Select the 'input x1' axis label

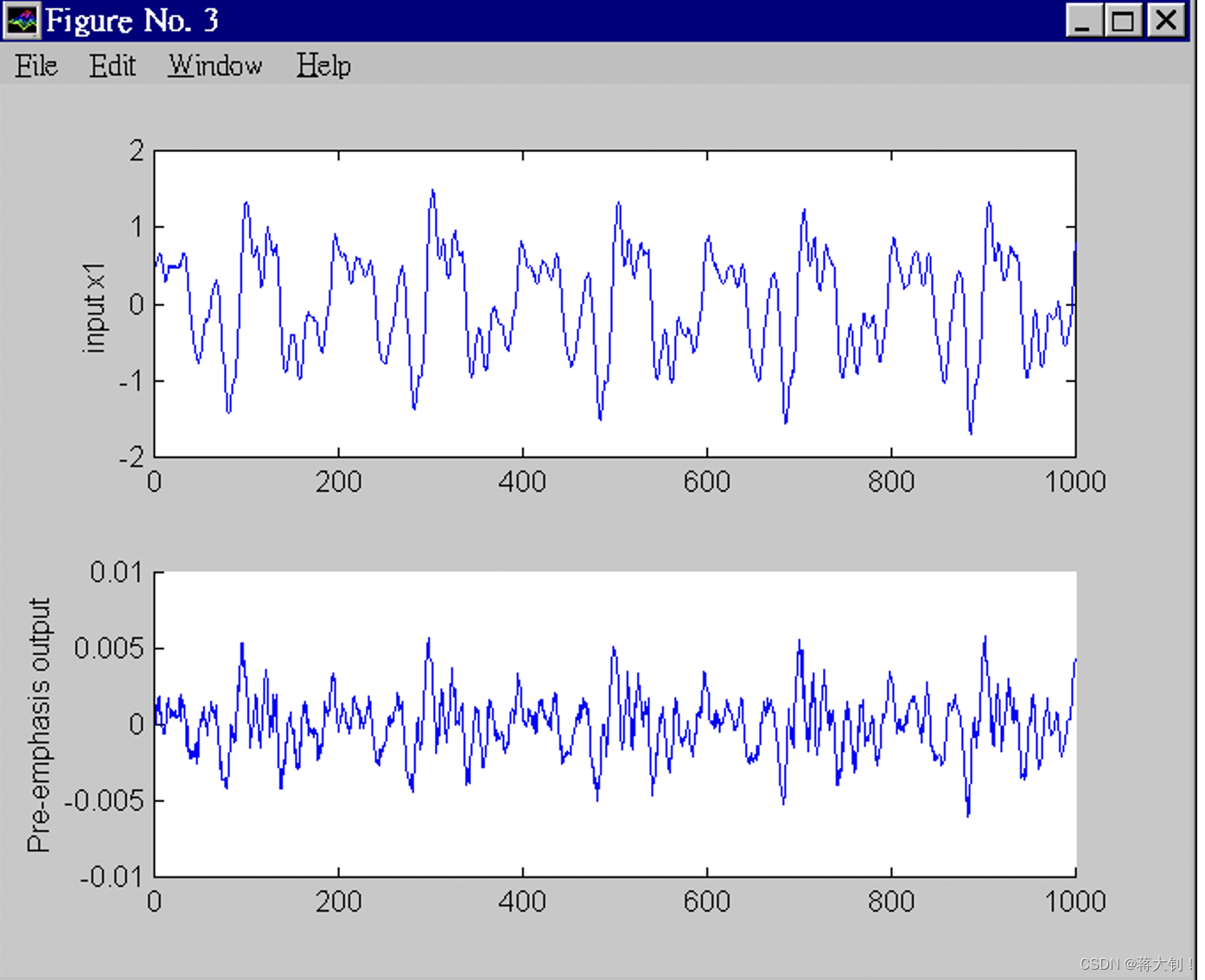coord(93,308)
